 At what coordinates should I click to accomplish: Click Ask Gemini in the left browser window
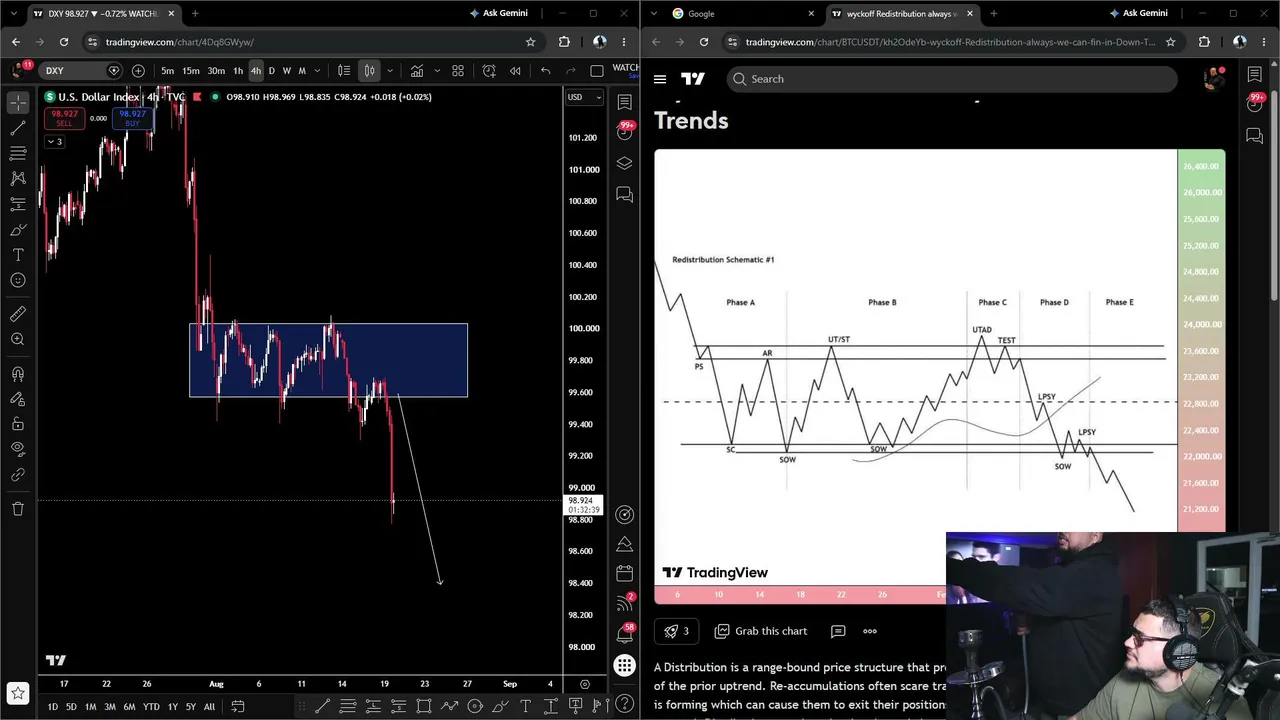[498, 14]
